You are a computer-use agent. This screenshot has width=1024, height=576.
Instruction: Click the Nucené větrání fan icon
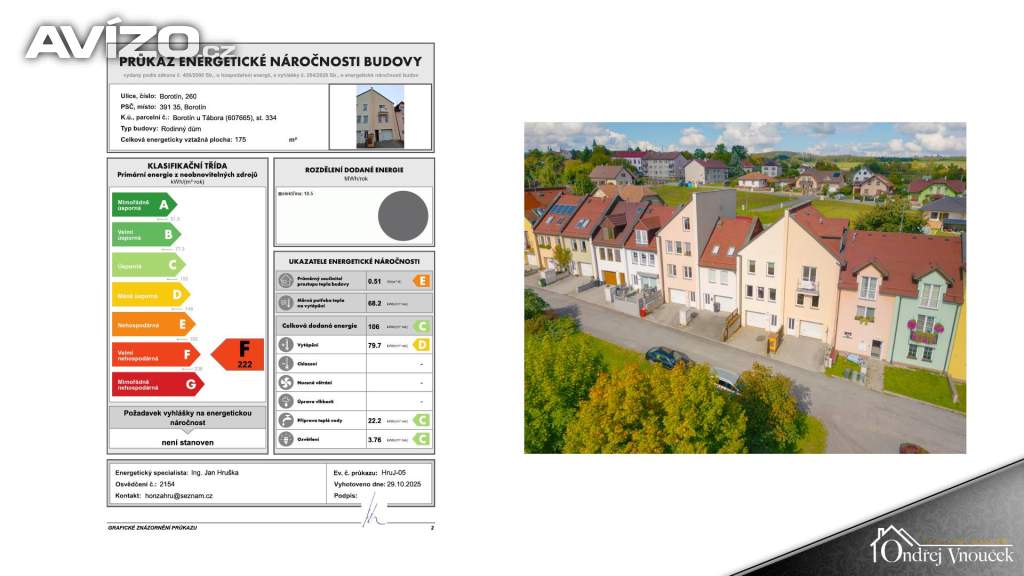pos(285,383)
